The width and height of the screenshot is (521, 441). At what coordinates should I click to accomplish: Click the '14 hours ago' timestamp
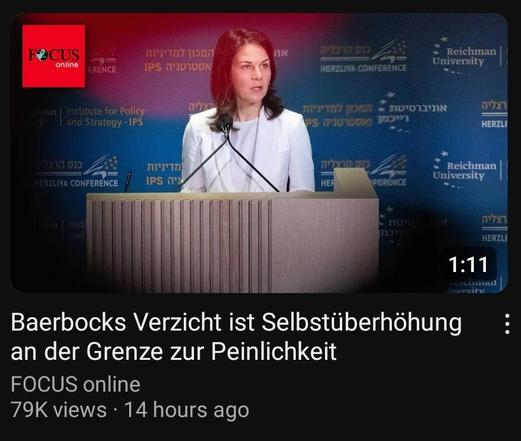[x=187, y=410]
